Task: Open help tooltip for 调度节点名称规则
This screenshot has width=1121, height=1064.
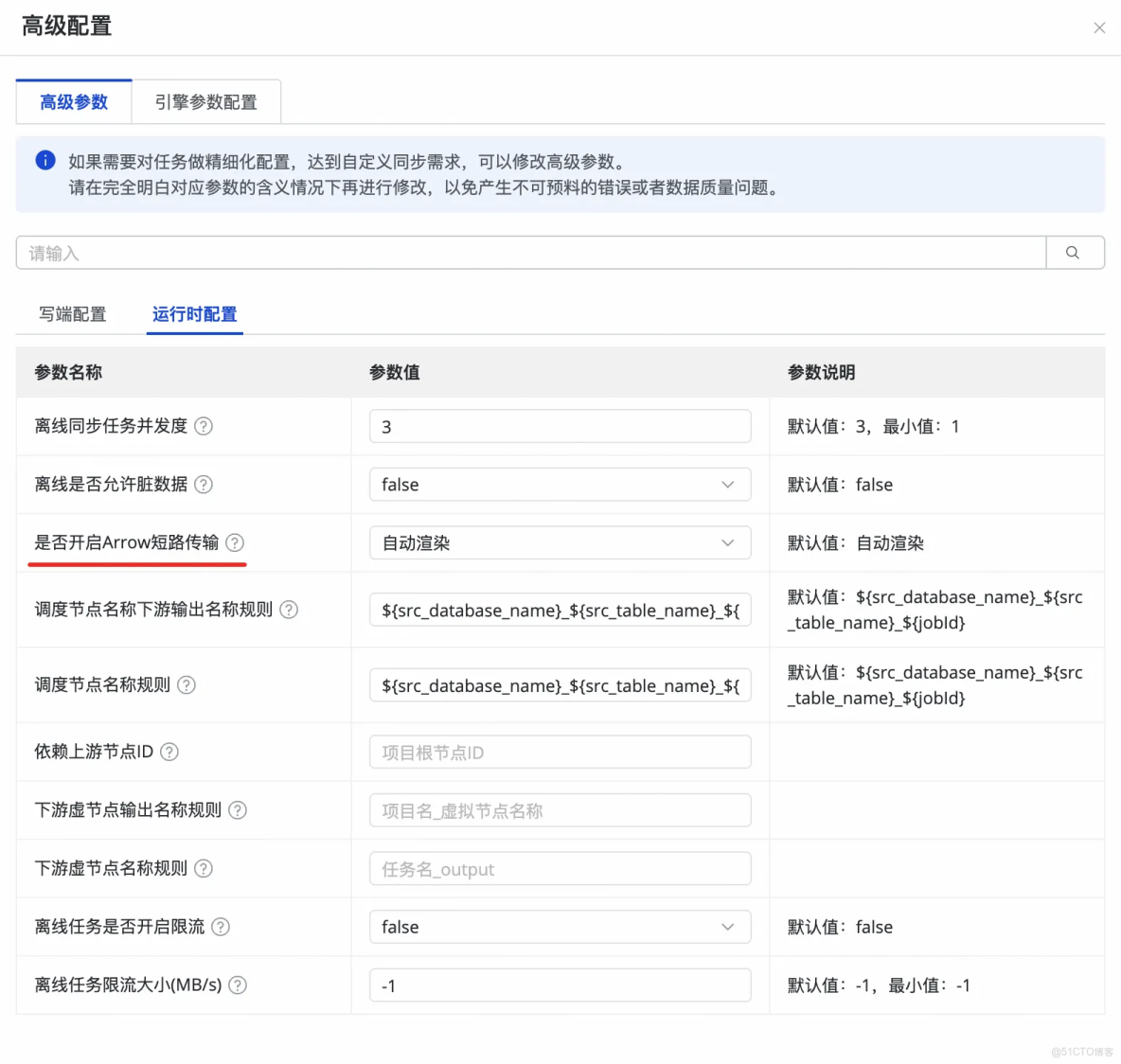Action: tap(187, 684)
